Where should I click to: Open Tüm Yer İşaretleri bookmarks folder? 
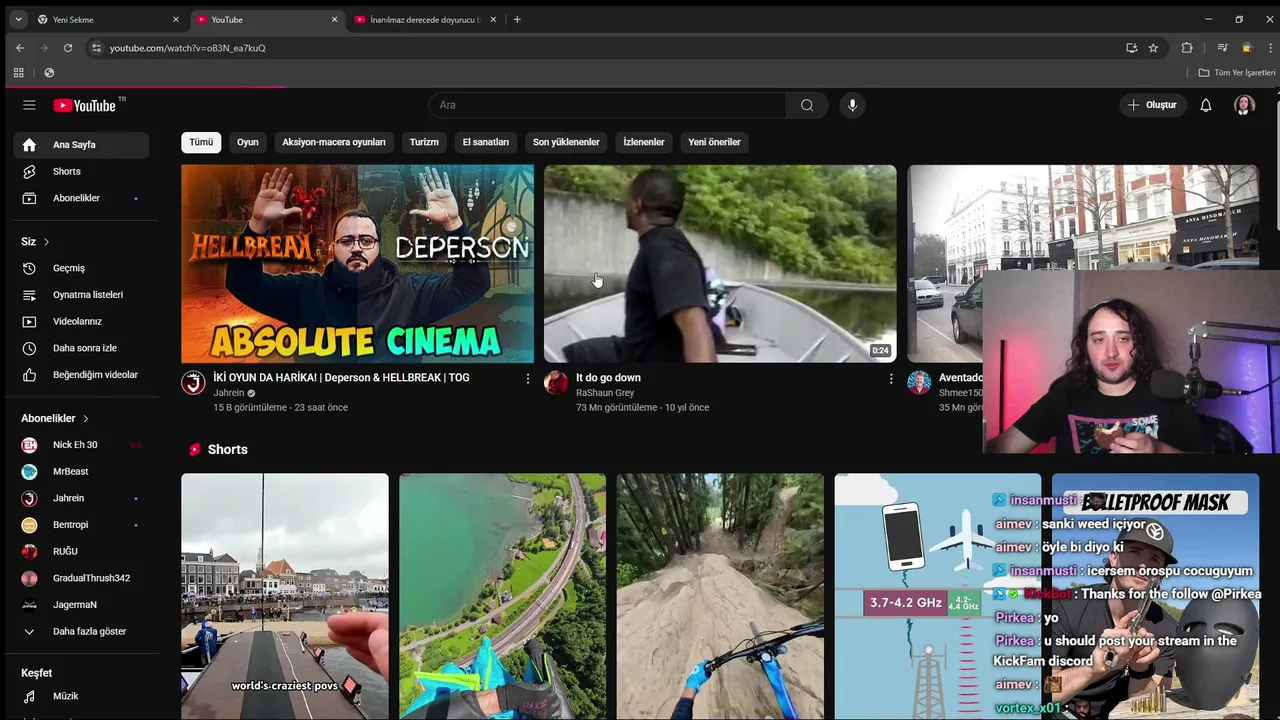[1237, 73]
